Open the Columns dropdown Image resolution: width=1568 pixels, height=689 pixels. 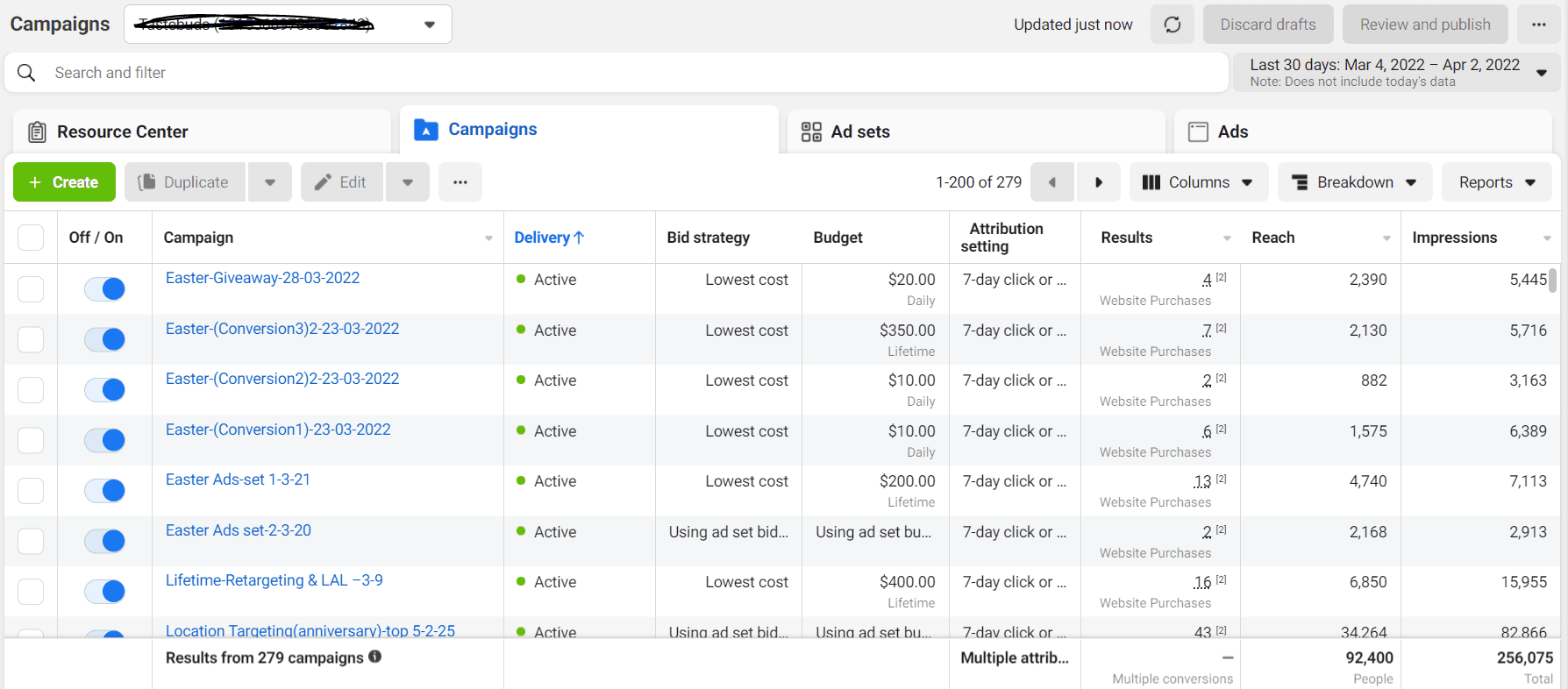coord(1199,182)
